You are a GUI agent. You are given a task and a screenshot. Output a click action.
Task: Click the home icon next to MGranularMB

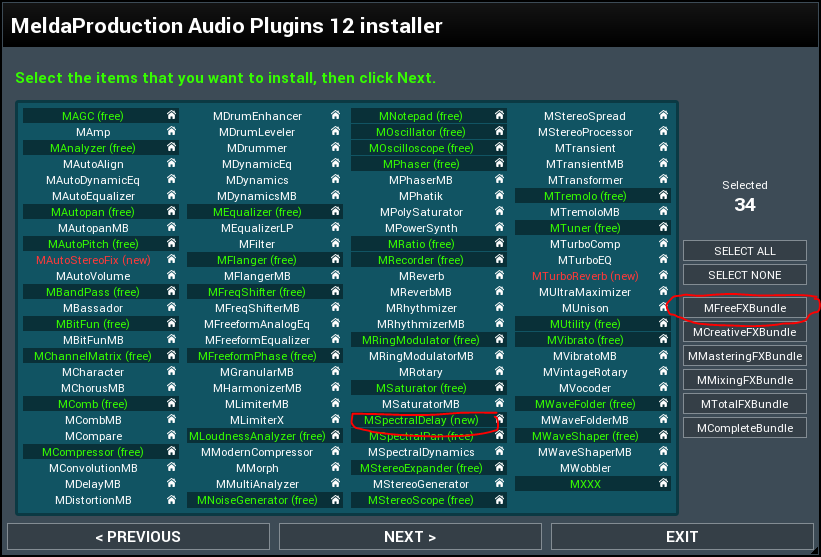pyautogui.click(x=335, y=371)
